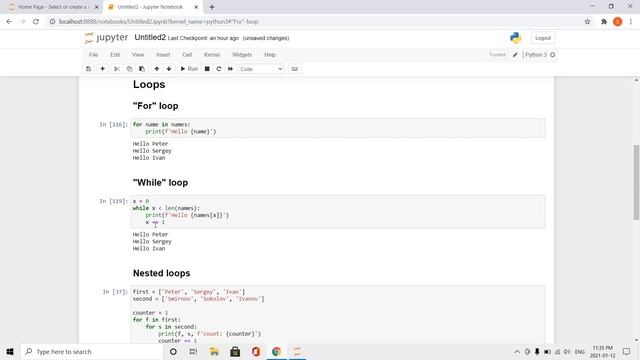The width and height of the screenshot is (640, 360).
Task: Open the cell type Code dropdown
Action: click(261, 69)
